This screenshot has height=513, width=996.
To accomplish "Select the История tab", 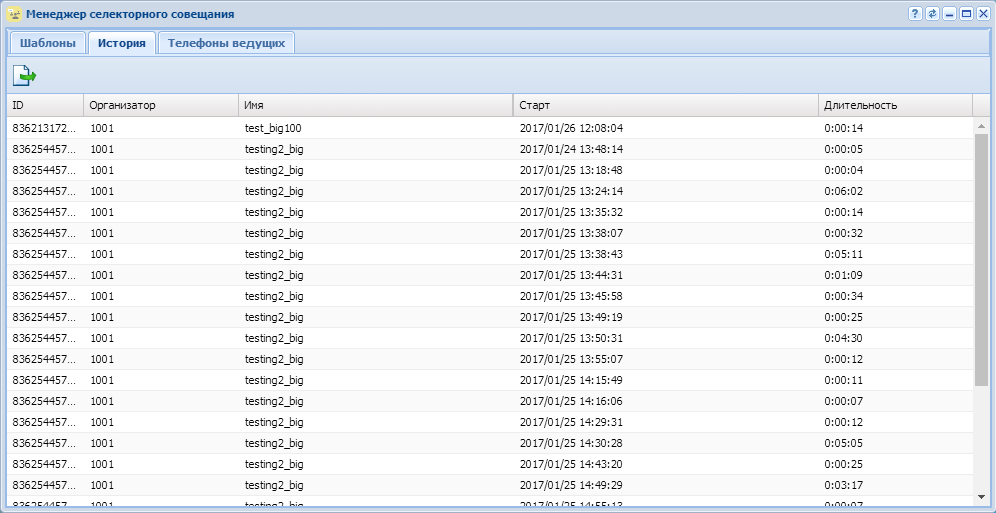I will (x=122, y=43).
